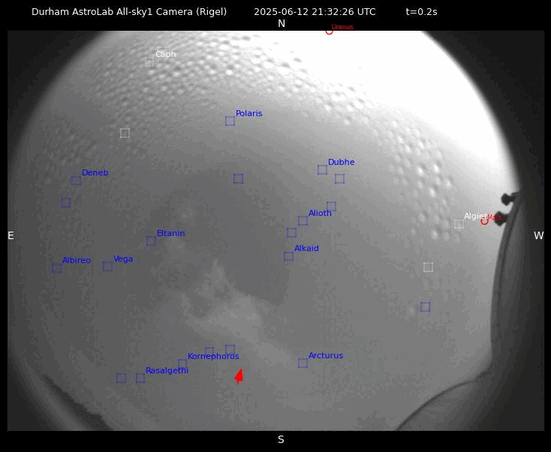The height and width of the screenshot is (452, 551).
Task: Select the Dubhe star marker square
Action: pyautogui.click(x=322, y=170)
